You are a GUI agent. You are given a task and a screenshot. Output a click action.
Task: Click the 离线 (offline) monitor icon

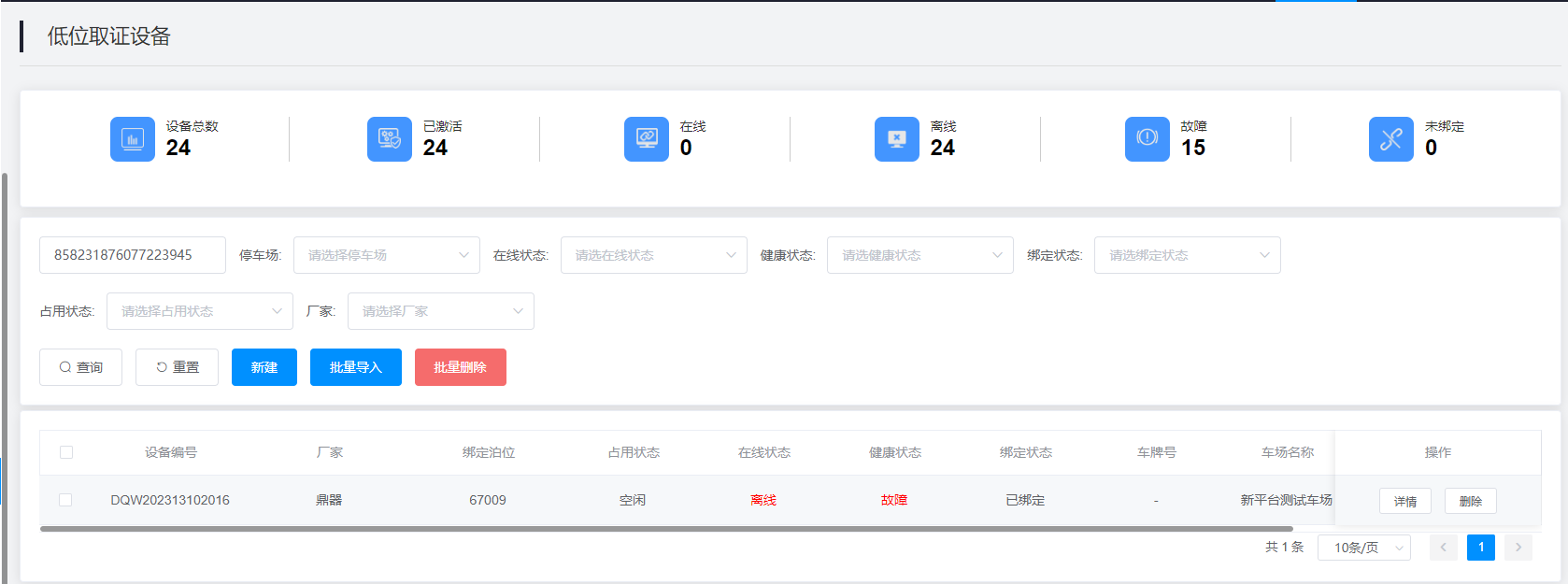pyautogui.click(x=897, y=139)
